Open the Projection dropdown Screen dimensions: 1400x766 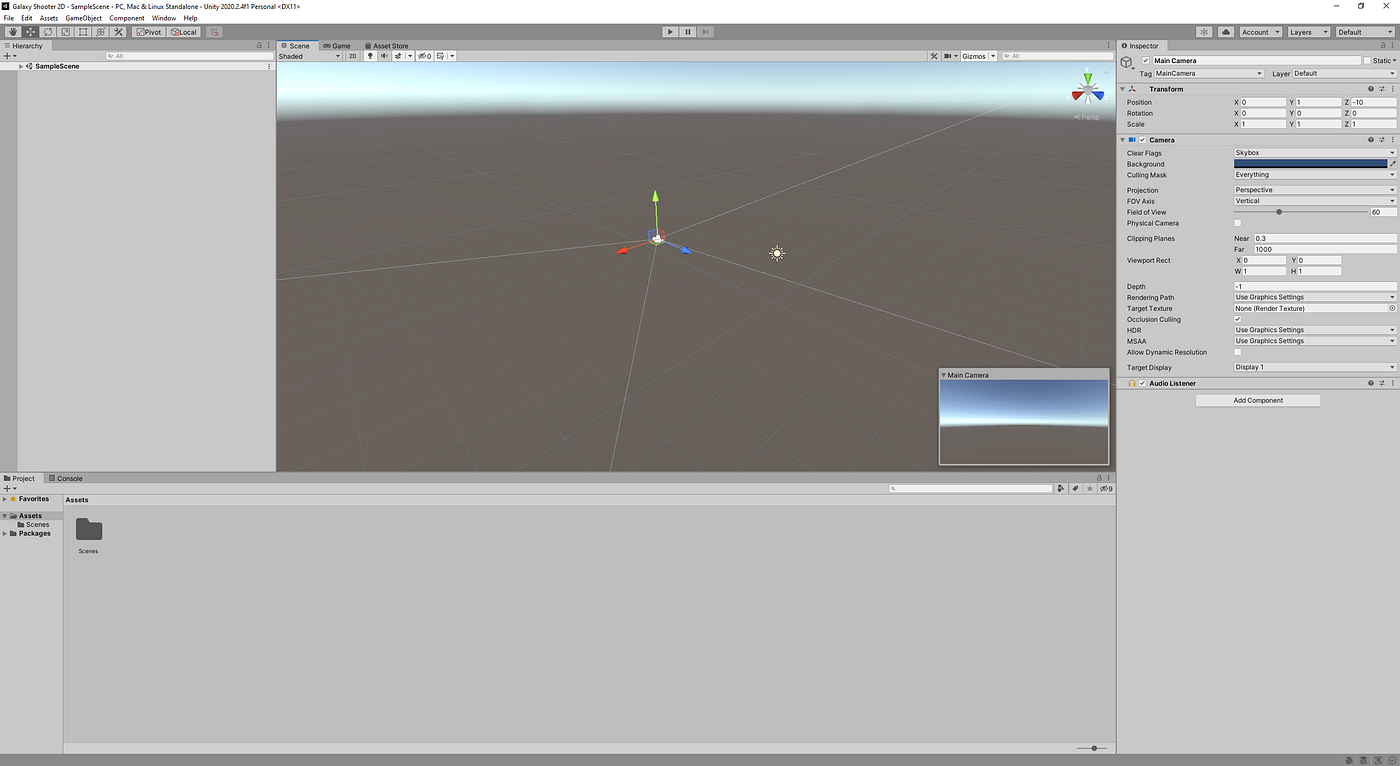click(1315, 190)
